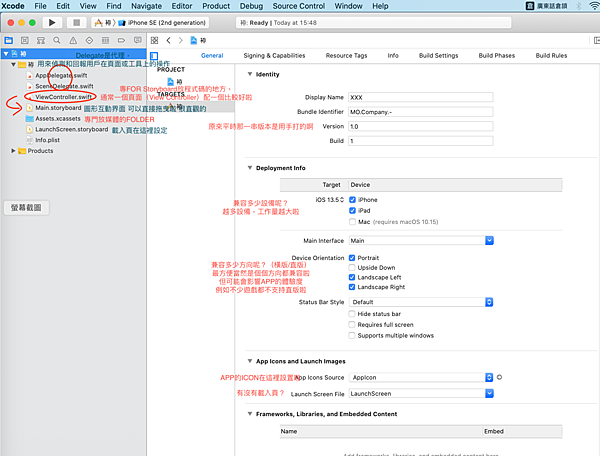Enable the Mac target checkbox
This screenshot has height=456, width=600.
coord(352,221)
